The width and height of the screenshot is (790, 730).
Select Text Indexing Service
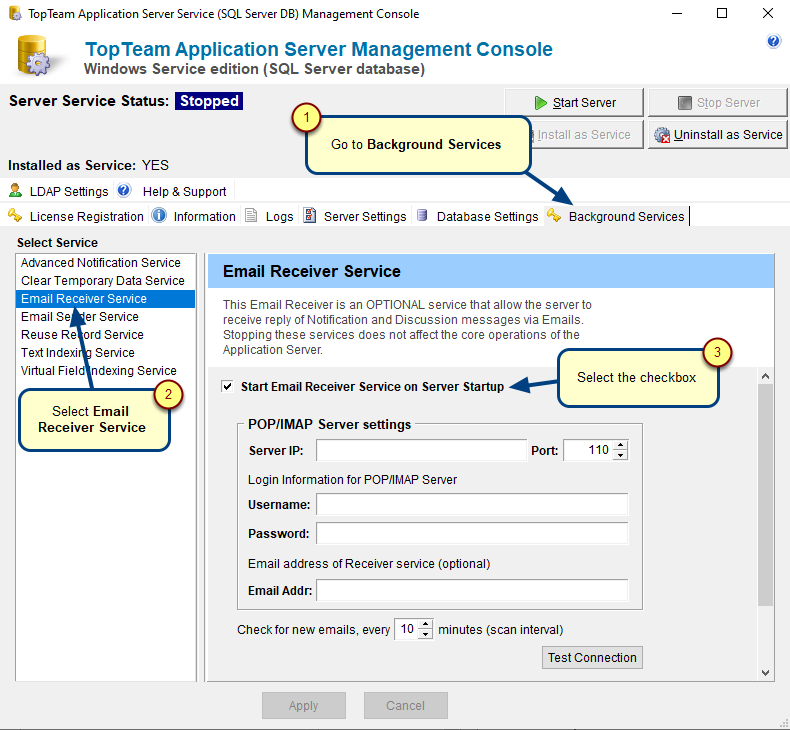[105, 353]
